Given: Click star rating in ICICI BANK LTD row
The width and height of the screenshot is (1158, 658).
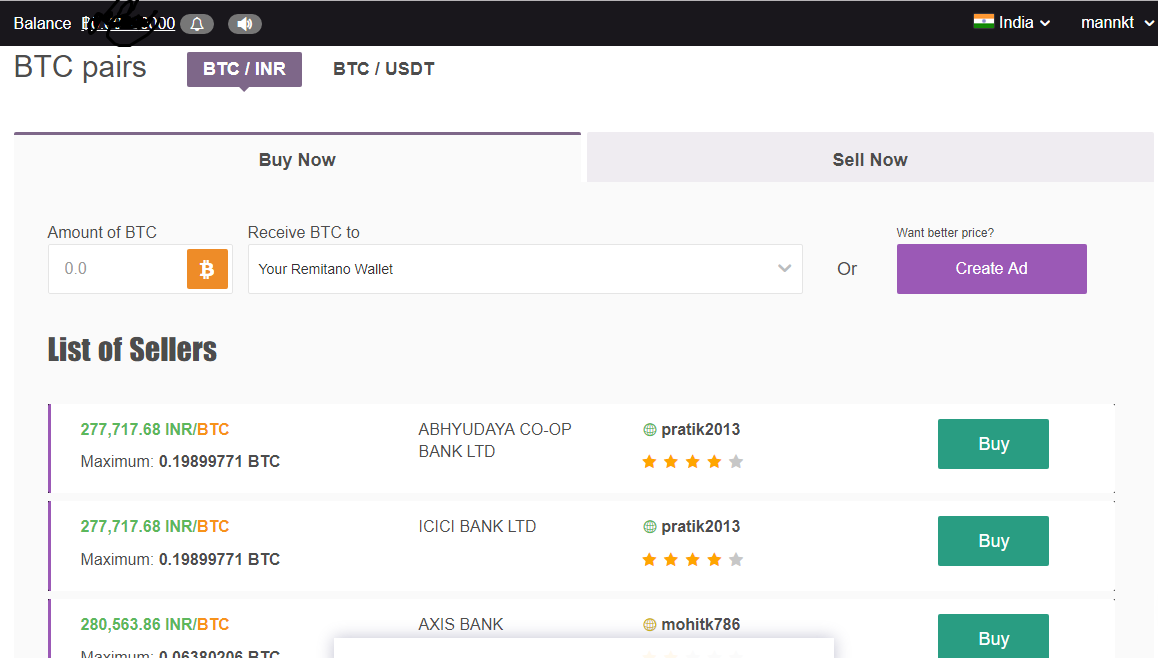Looking at the screenshot, I should pyautogui.click(x=692, y=560).
